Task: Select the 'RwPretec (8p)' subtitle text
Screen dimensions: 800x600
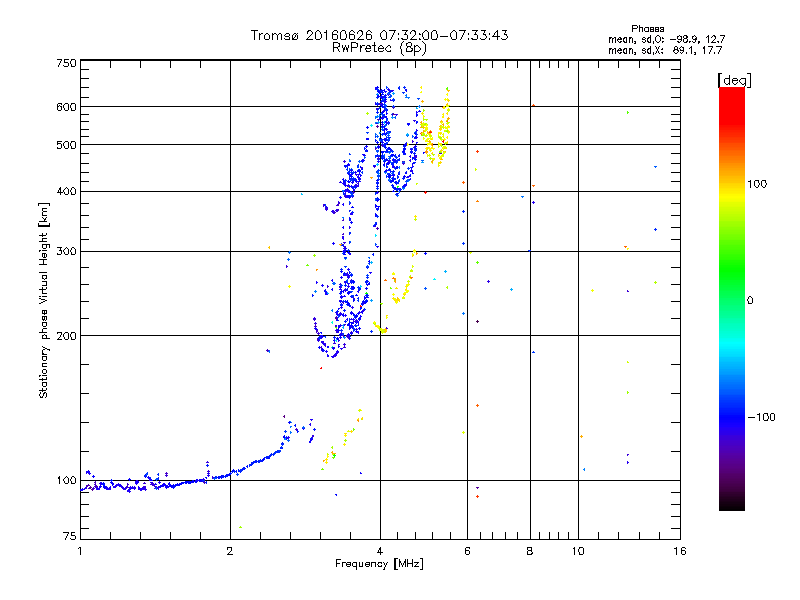Action: 379,48
